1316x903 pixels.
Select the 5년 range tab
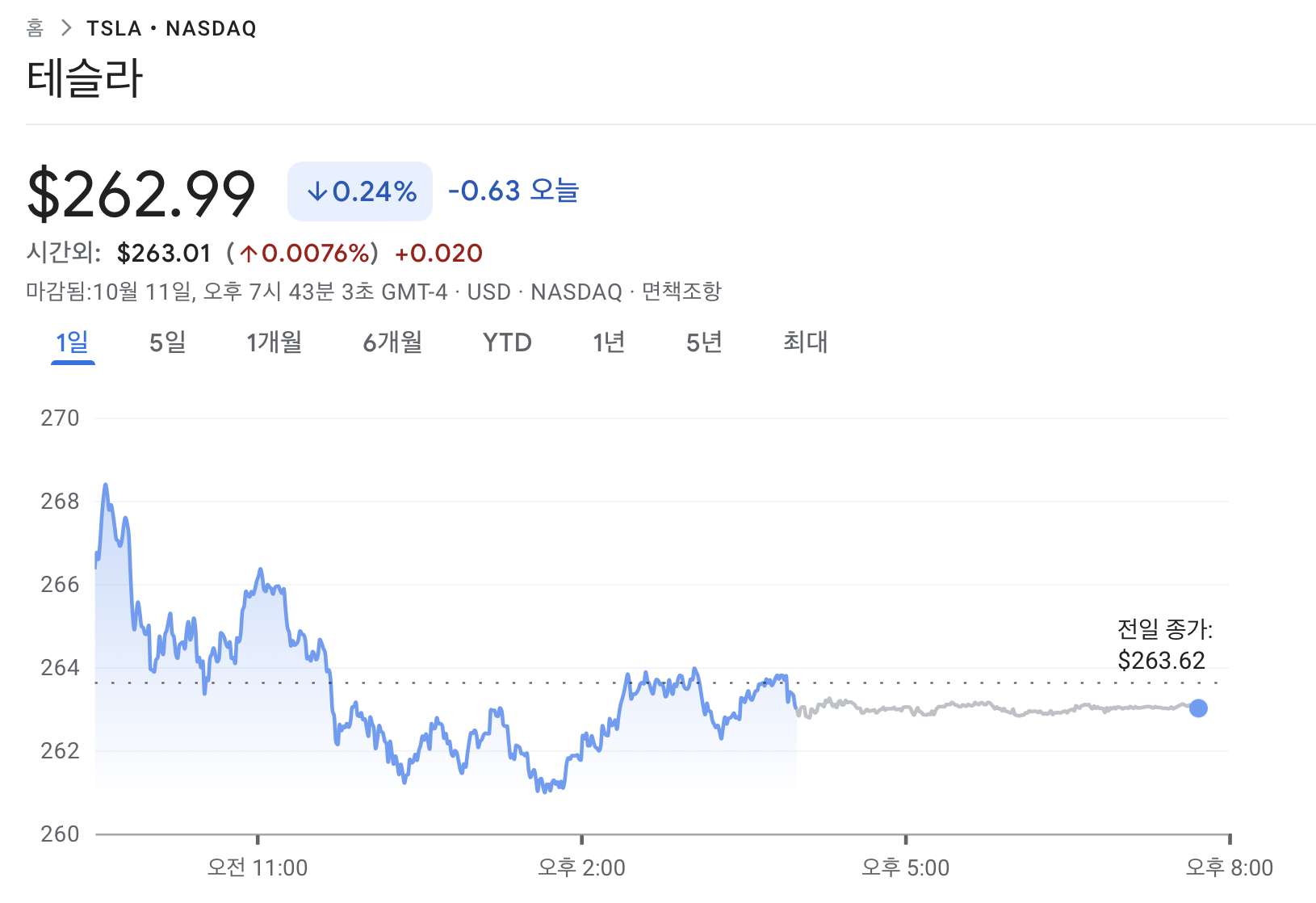704,342
